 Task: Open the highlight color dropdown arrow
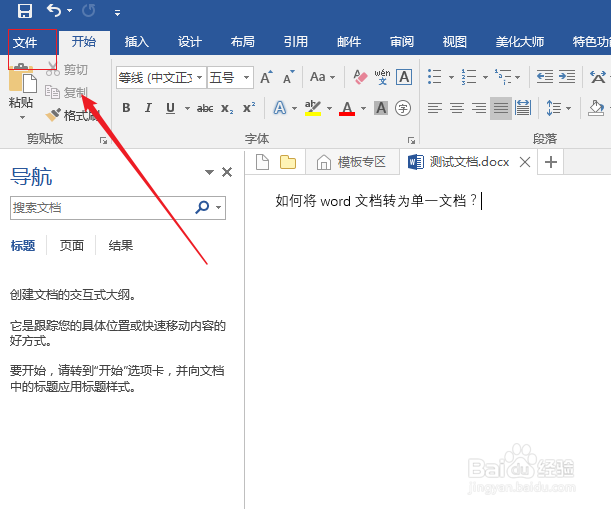(x=330, y=108)
